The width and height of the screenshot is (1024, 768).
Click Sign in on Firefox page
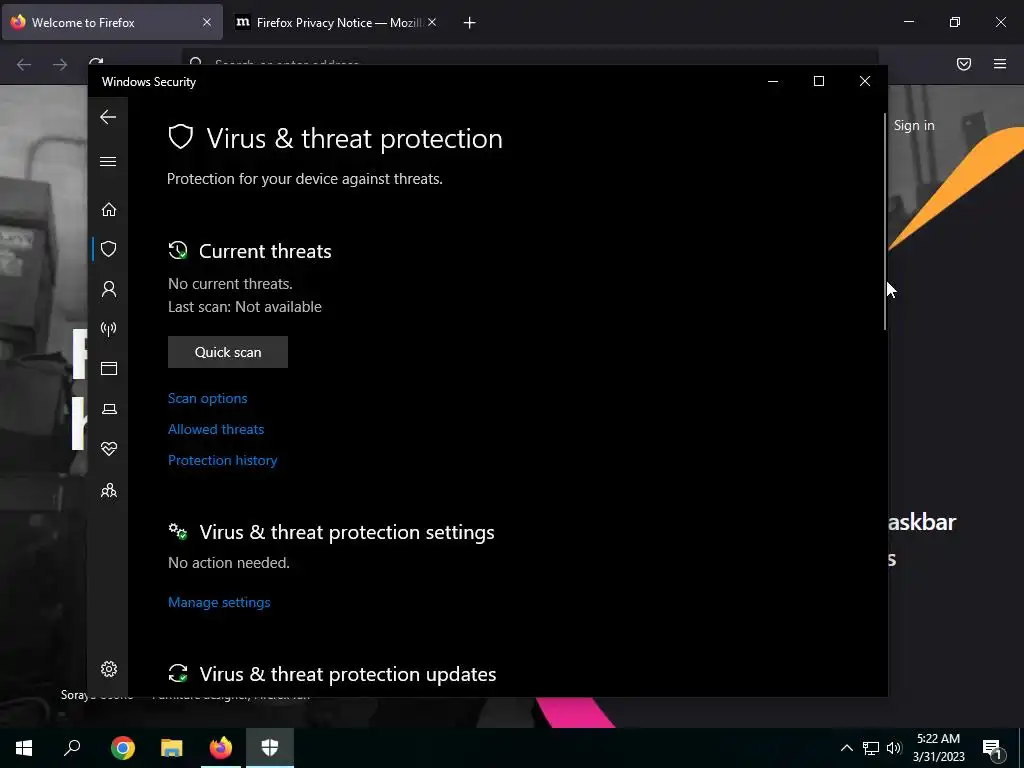coord(914,125)
